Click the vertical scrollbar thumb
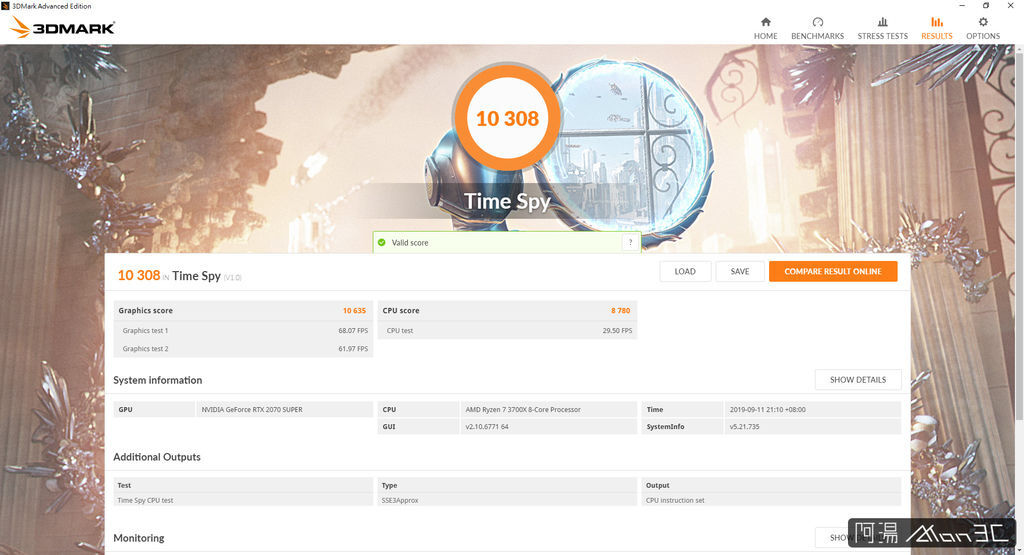The height and width of the screenshot is (555, 1024). click(x=1019, y=235)
